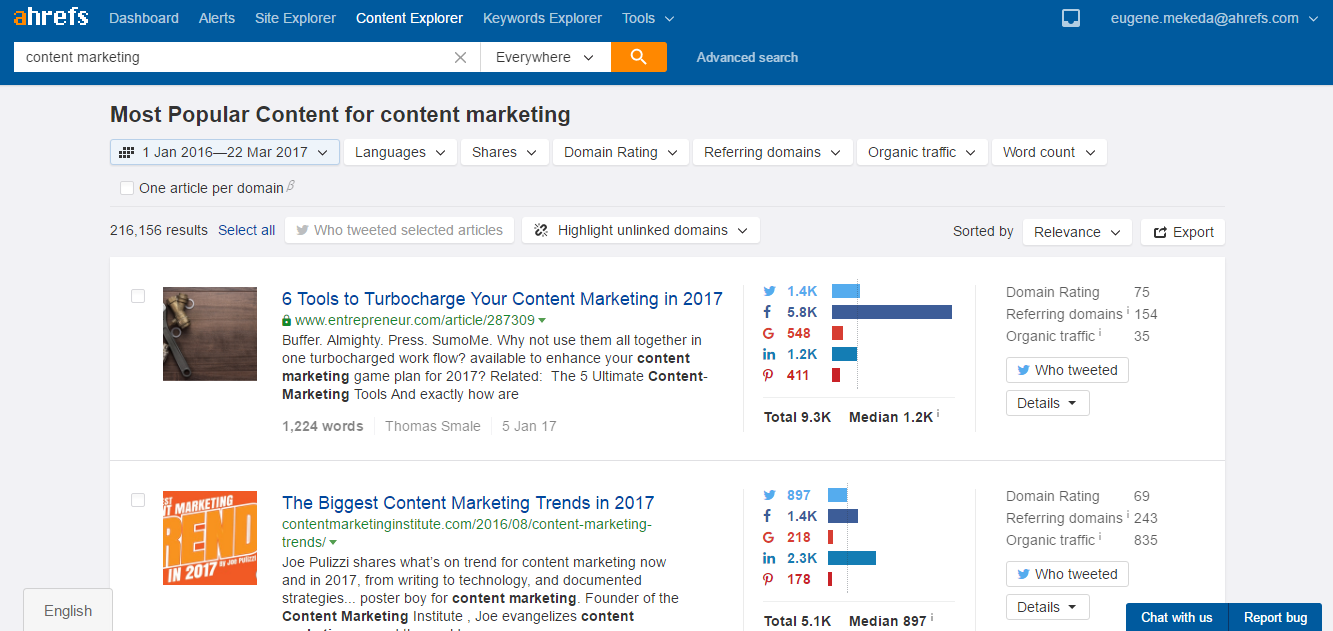This screenshot has width=1333, height=631.
Task: Click Who tweeted for 6 Tools article
Action: point(1067,370)
